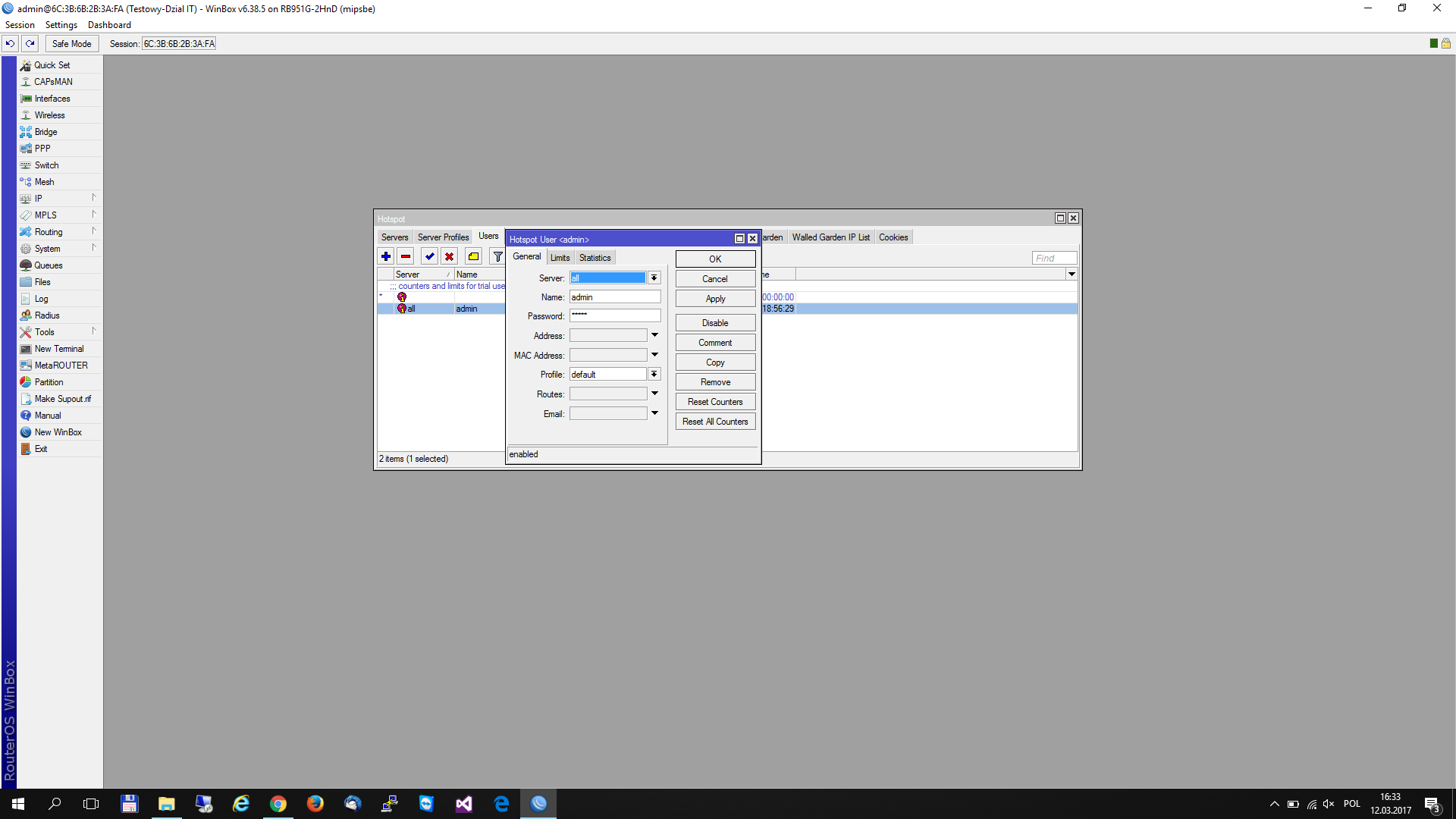
Task: Toggle the Safe Mode button
Action: 71,43
